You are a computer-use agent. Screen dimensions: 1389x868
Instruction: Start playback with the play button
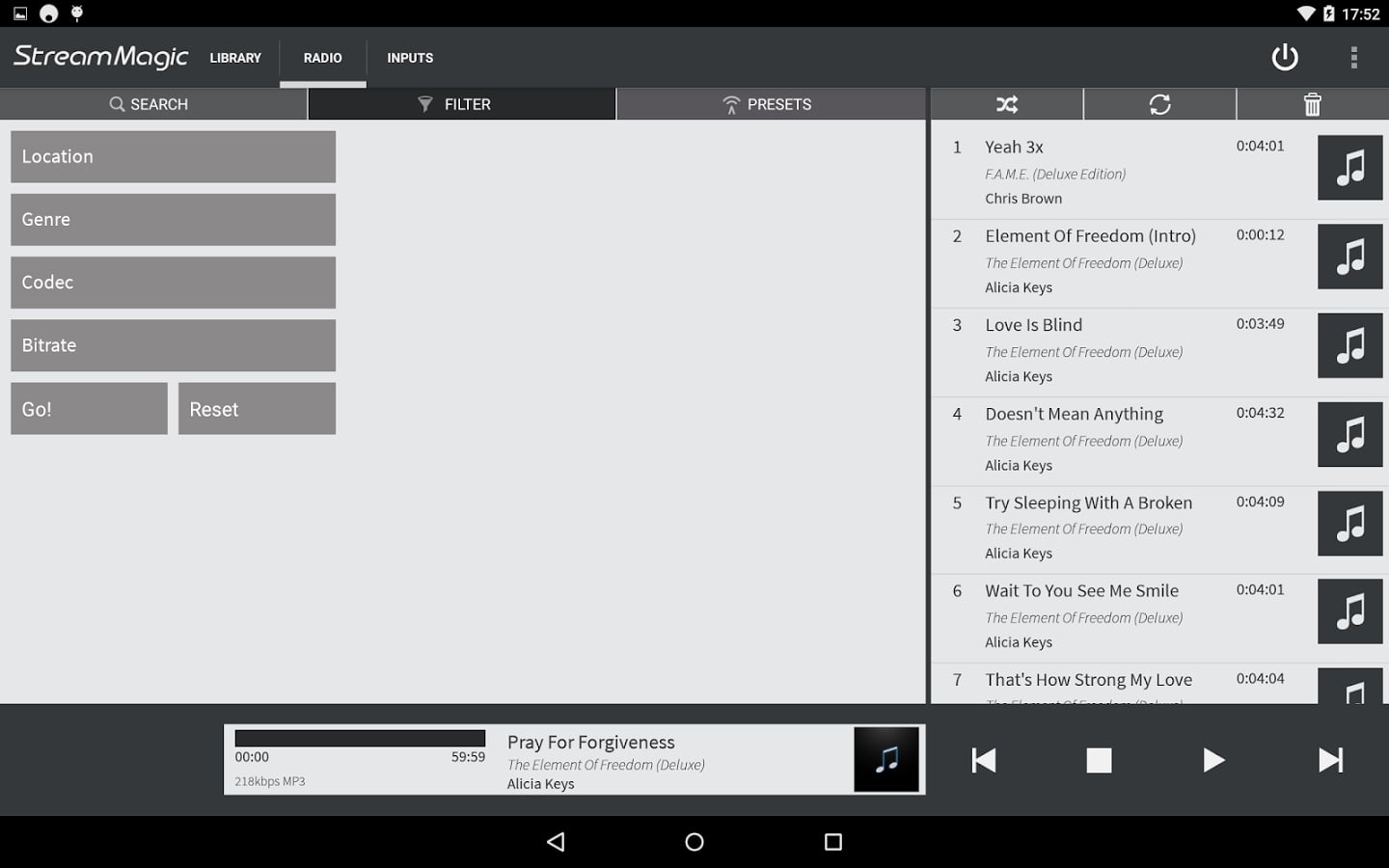[x=1213, y=760]
